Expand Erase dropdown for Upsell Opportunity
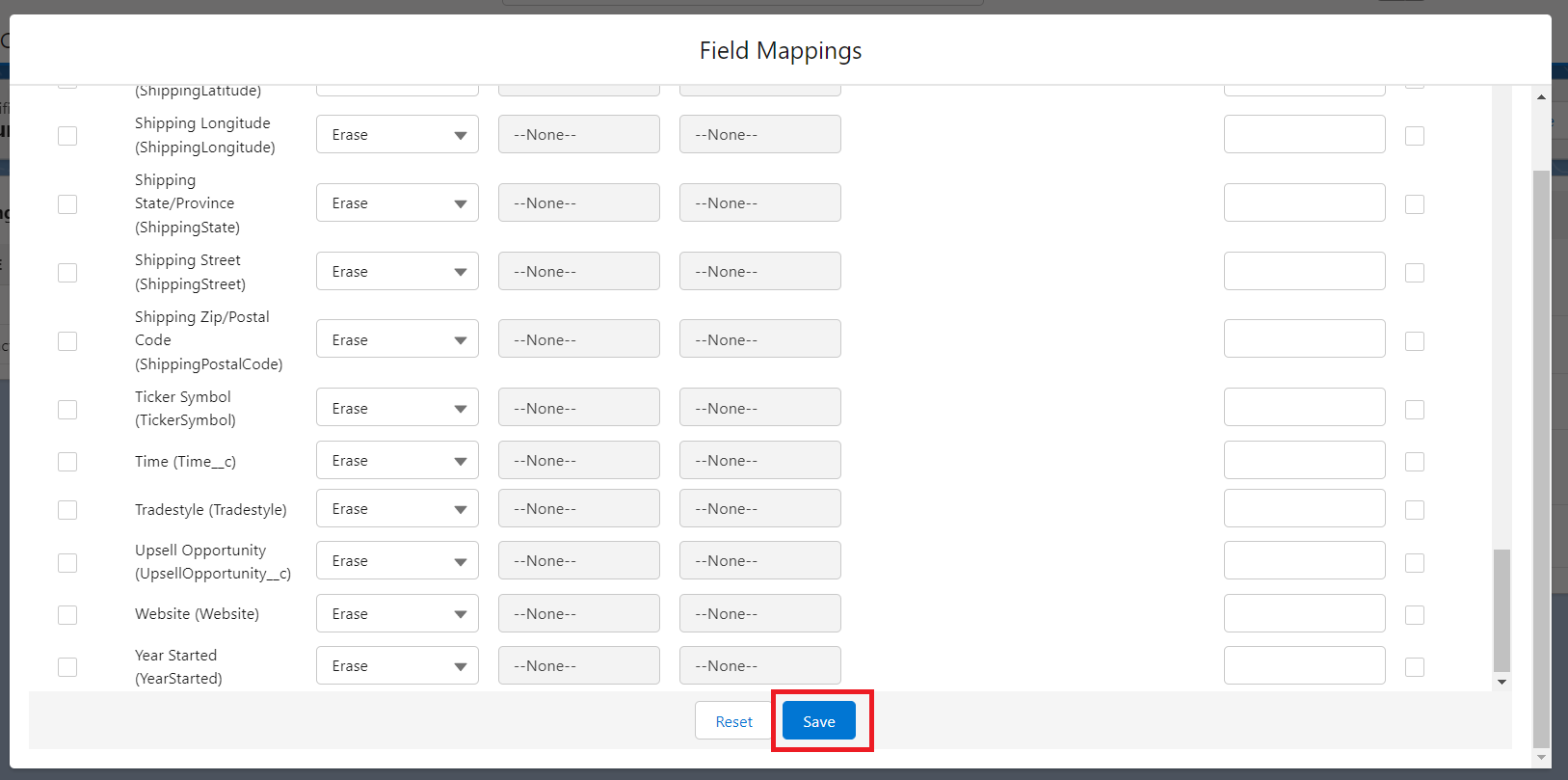This screenshot has height=780, width=1568. point(397,561)
